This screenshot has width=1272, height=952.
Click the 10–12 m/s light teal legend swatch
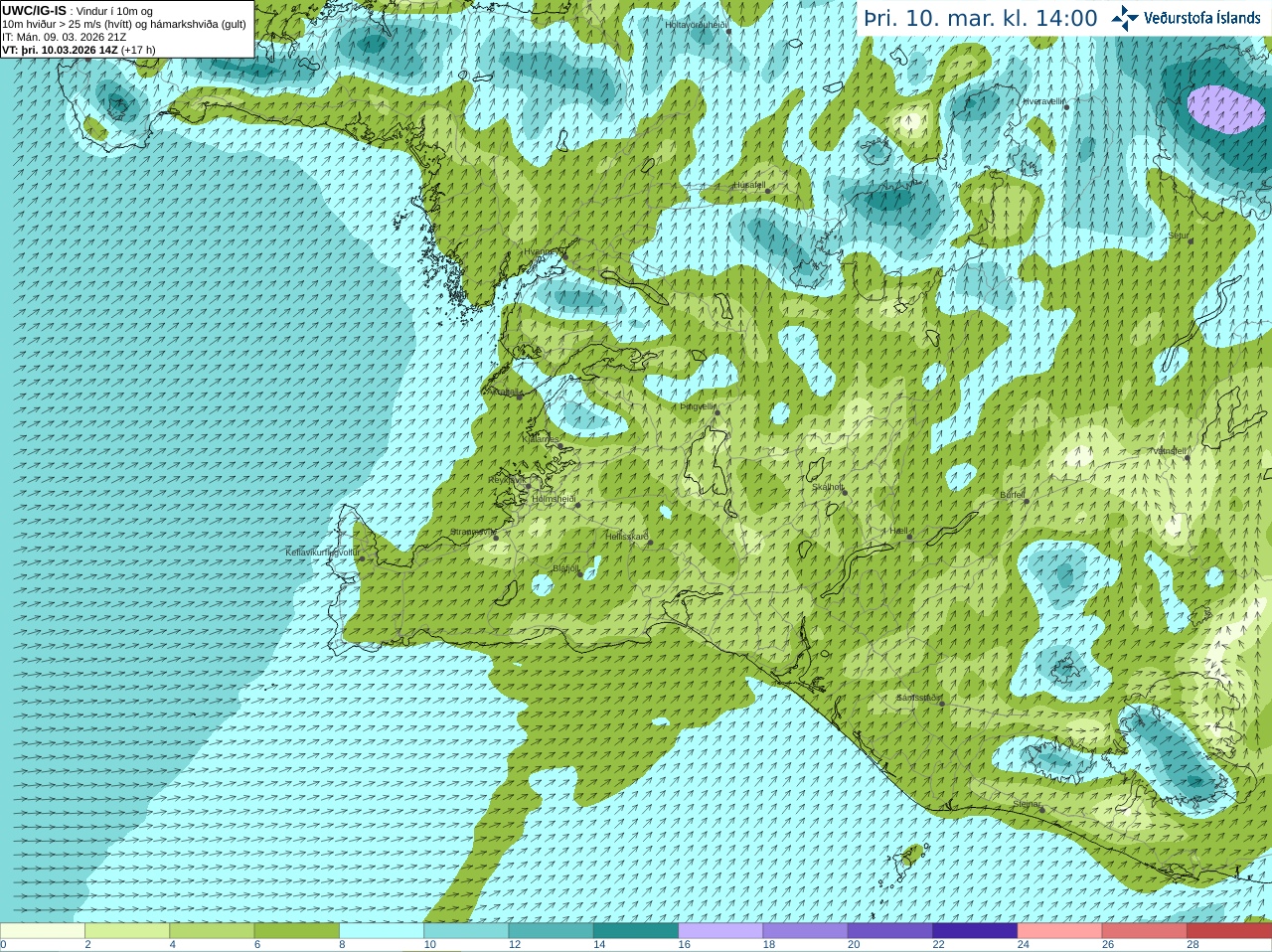[466, 931]
